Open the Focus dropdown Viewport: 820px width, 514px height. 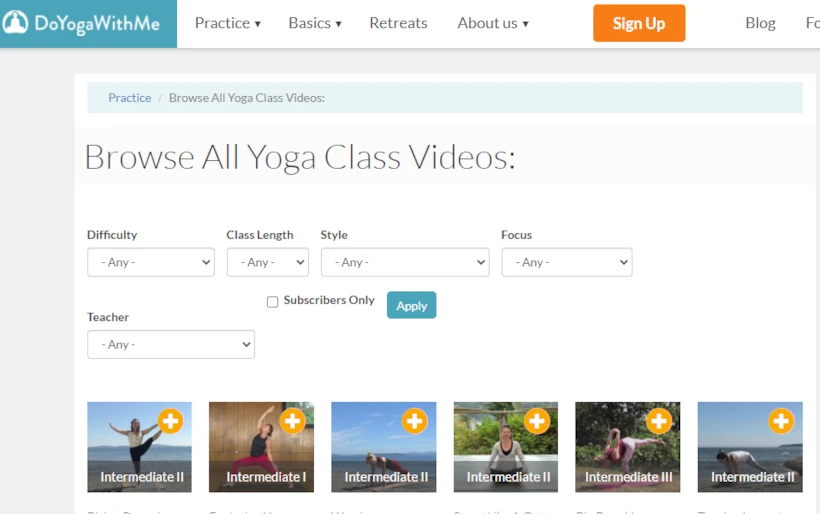point(567,262)
